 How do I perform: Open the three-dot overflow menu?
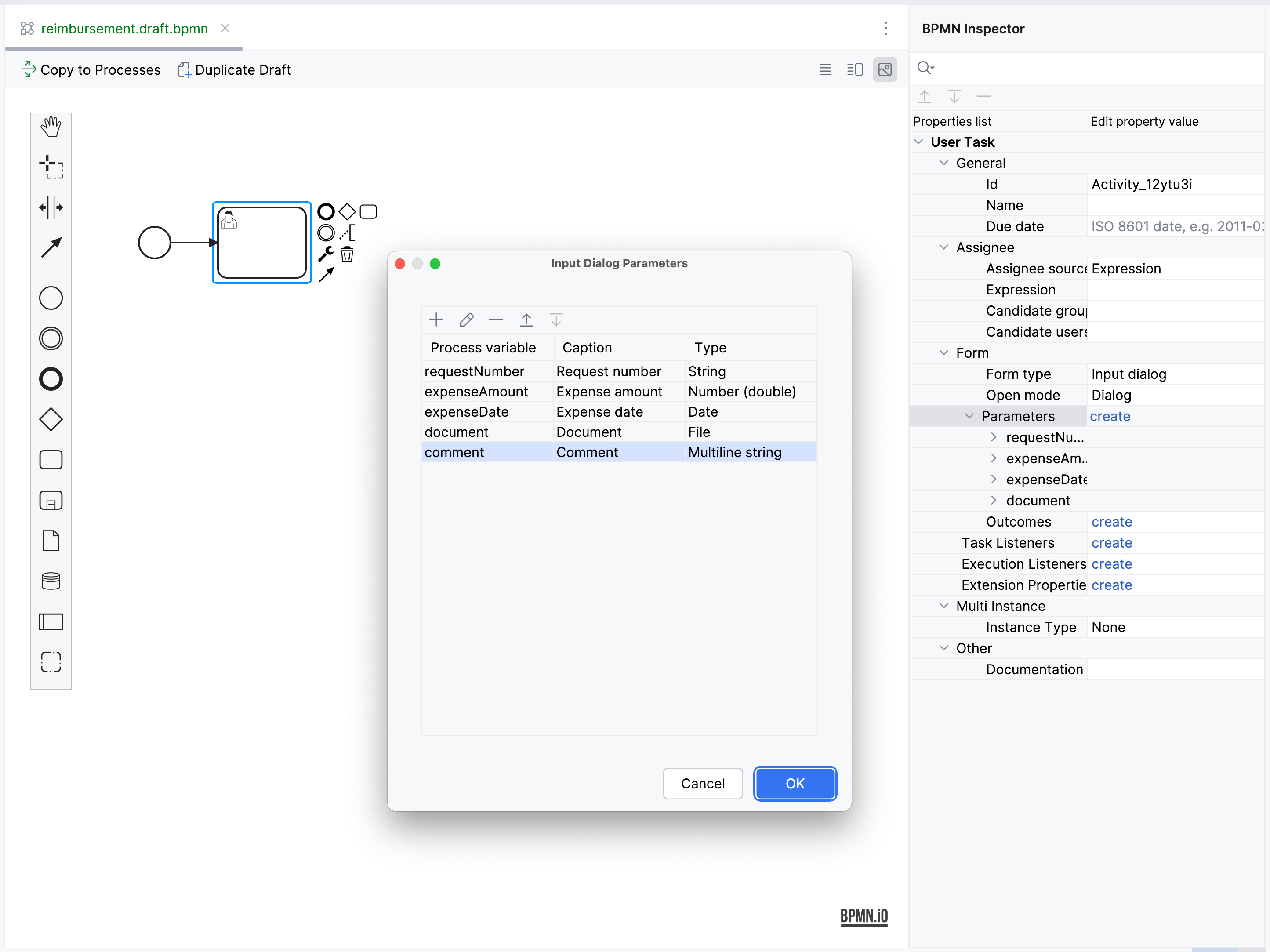886,28
